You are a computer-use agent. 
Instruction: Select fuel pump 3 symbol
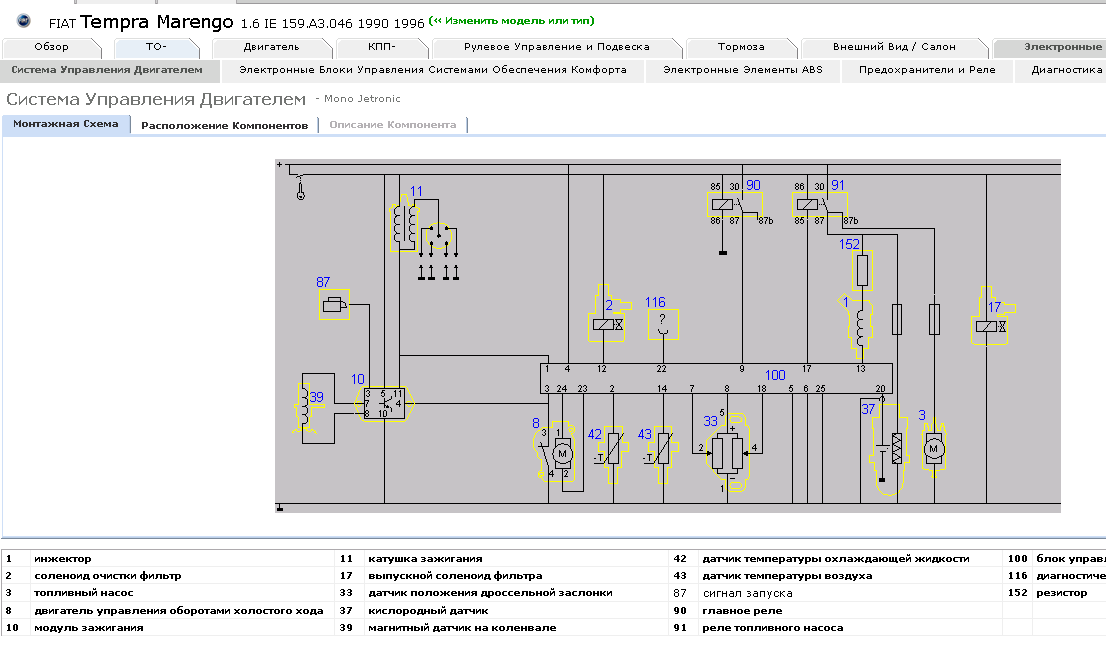point(934,447)
